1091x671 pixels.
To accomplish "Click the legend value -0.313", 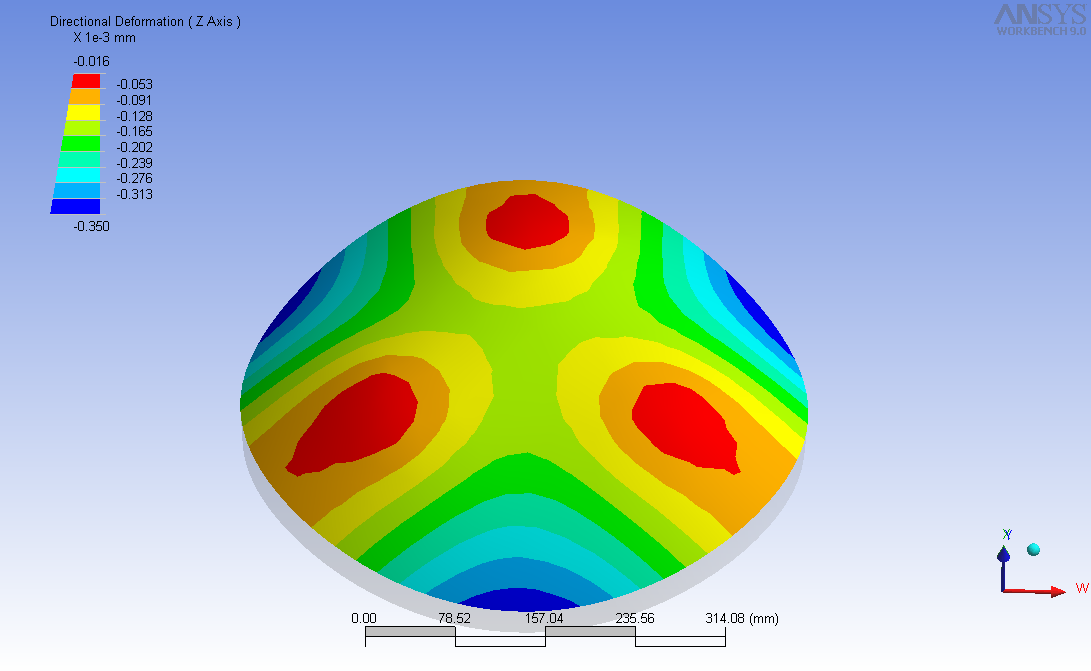I will point(134,194).
